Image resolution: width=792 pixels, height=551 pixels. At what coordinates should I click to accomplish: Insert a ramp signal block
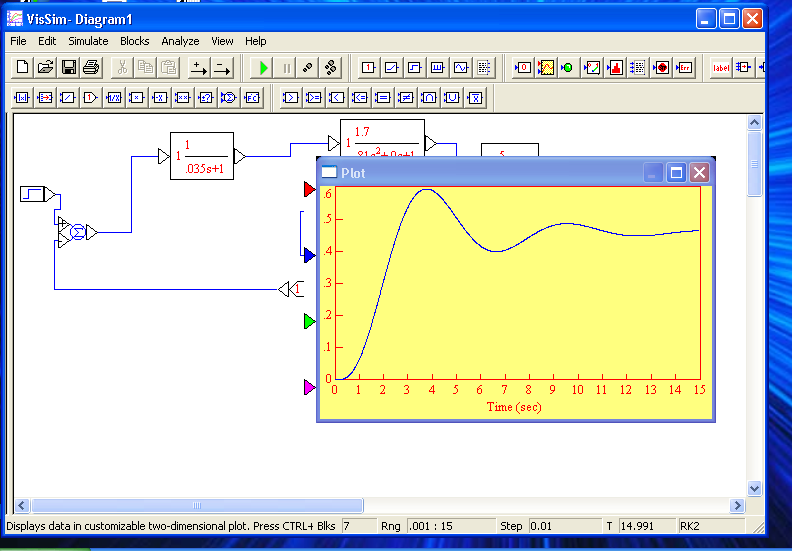tap(391, 68)
